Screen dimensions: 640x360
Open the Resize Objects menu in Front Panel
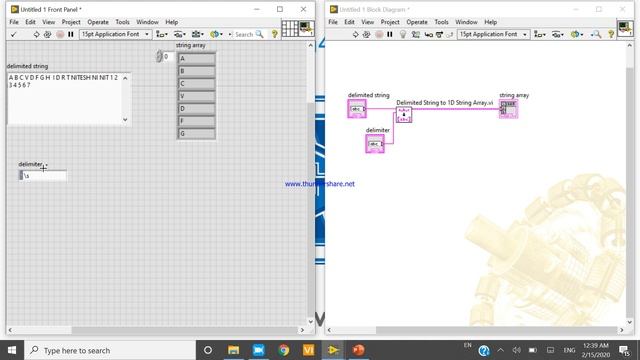(x=198, y=34)
